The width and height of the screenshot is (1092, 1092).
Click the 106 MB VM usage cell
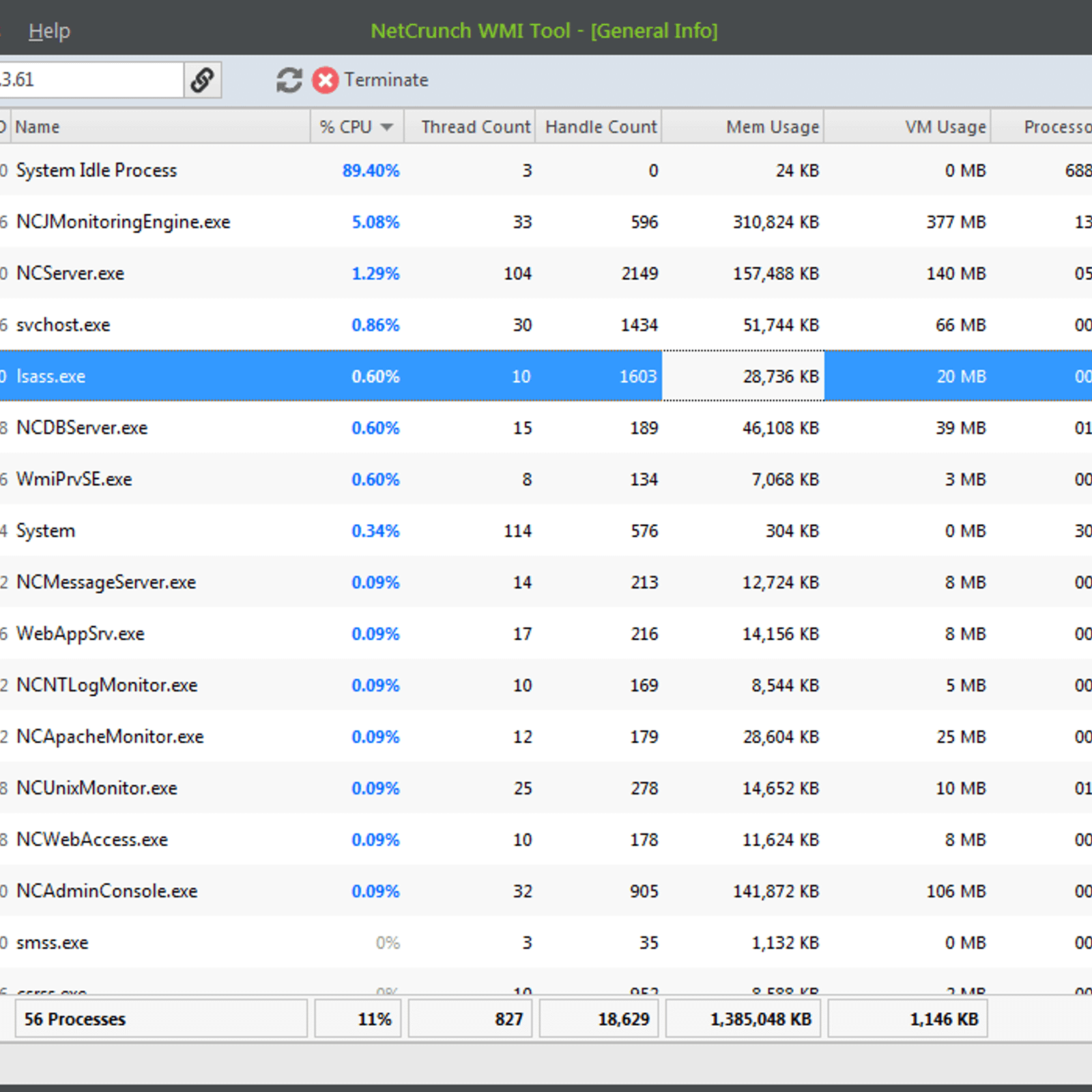(956, 891)
